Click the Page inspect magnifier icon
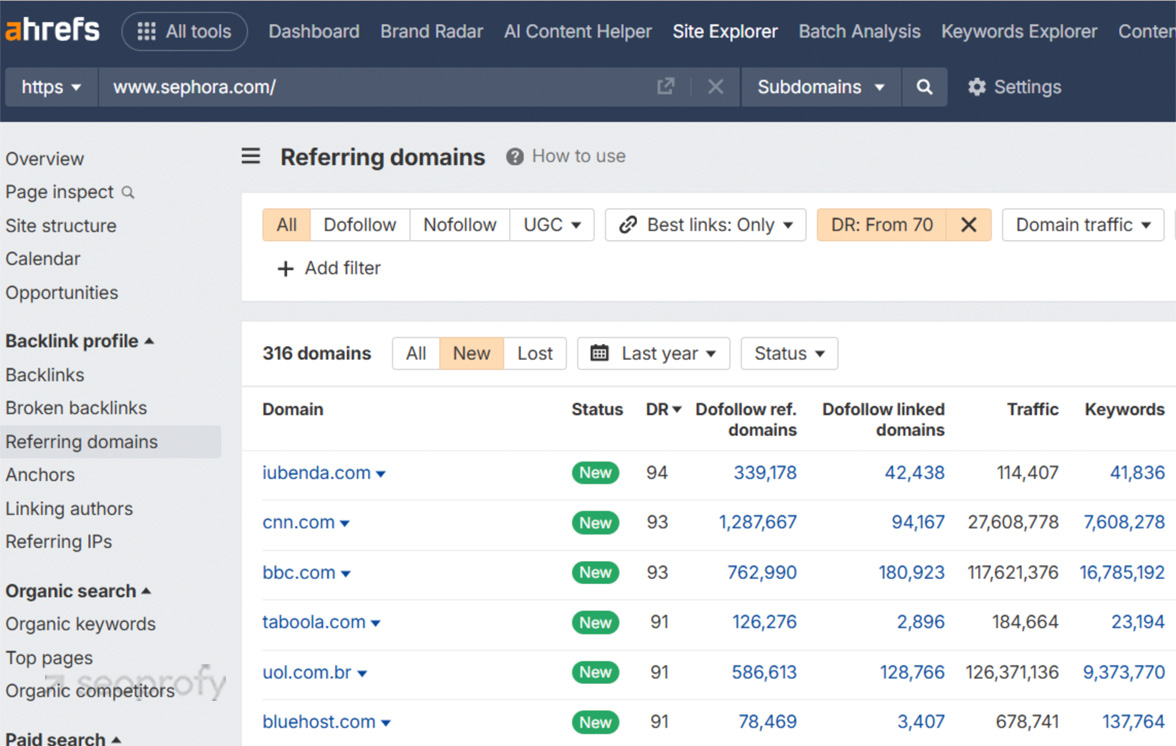1176x746 pixels. click(x=128, y=193)
